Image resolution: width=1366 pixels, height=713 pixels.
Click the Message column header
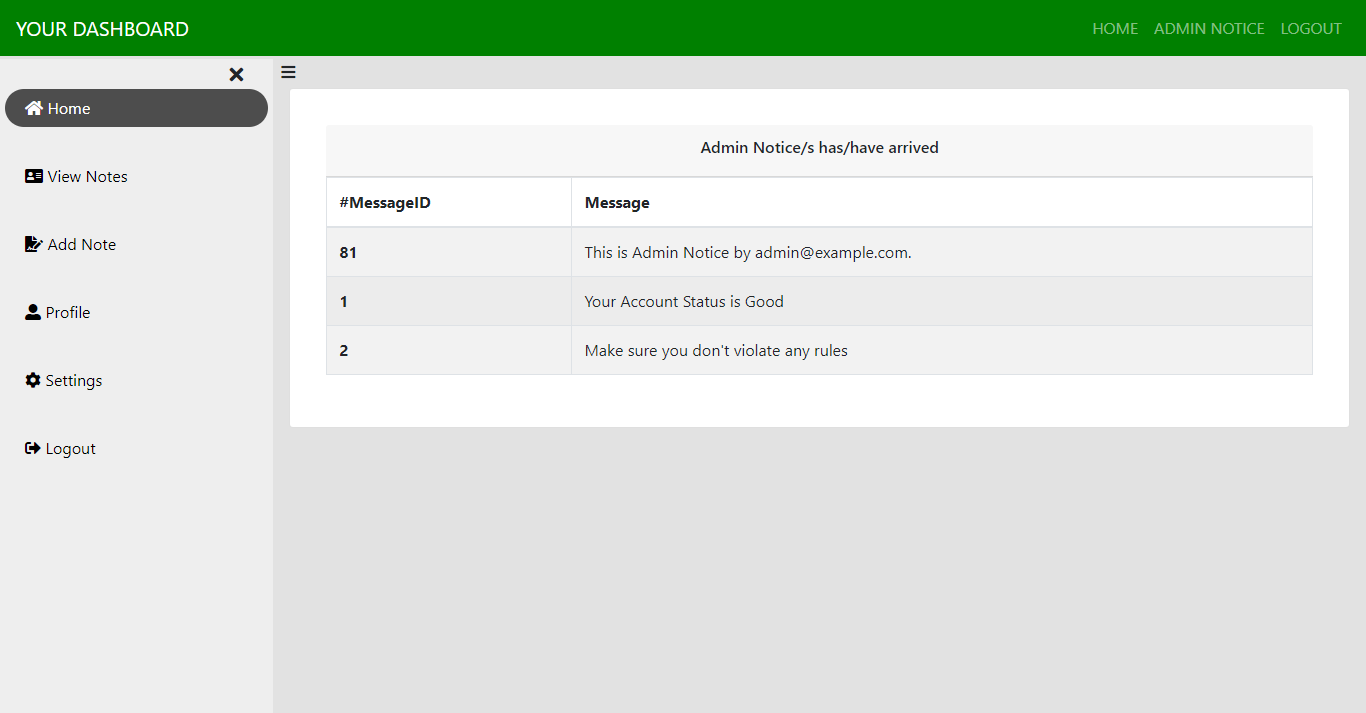click(x=942, y=202)
